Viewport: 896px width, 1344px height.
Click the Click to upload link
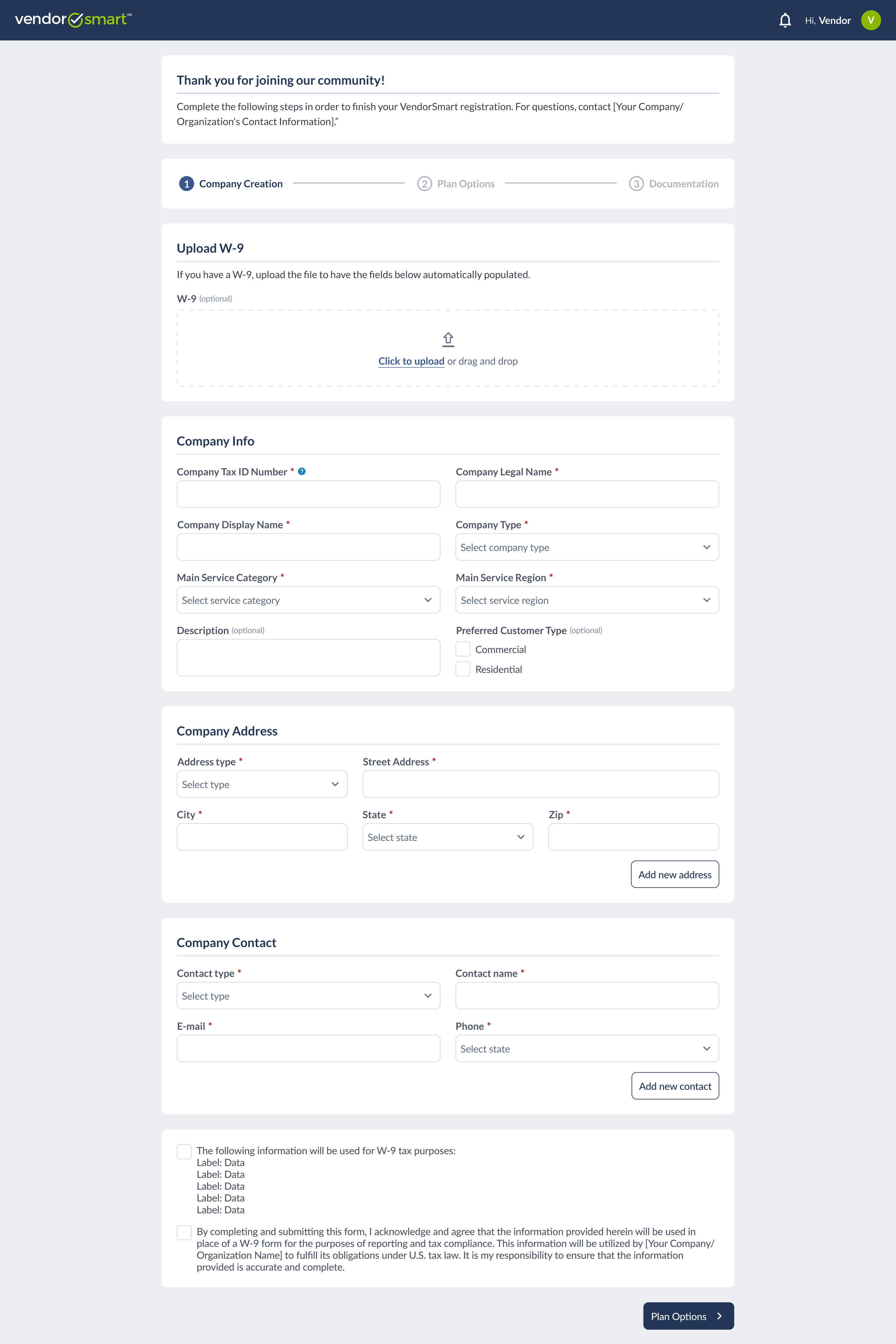tap(411, 361)
